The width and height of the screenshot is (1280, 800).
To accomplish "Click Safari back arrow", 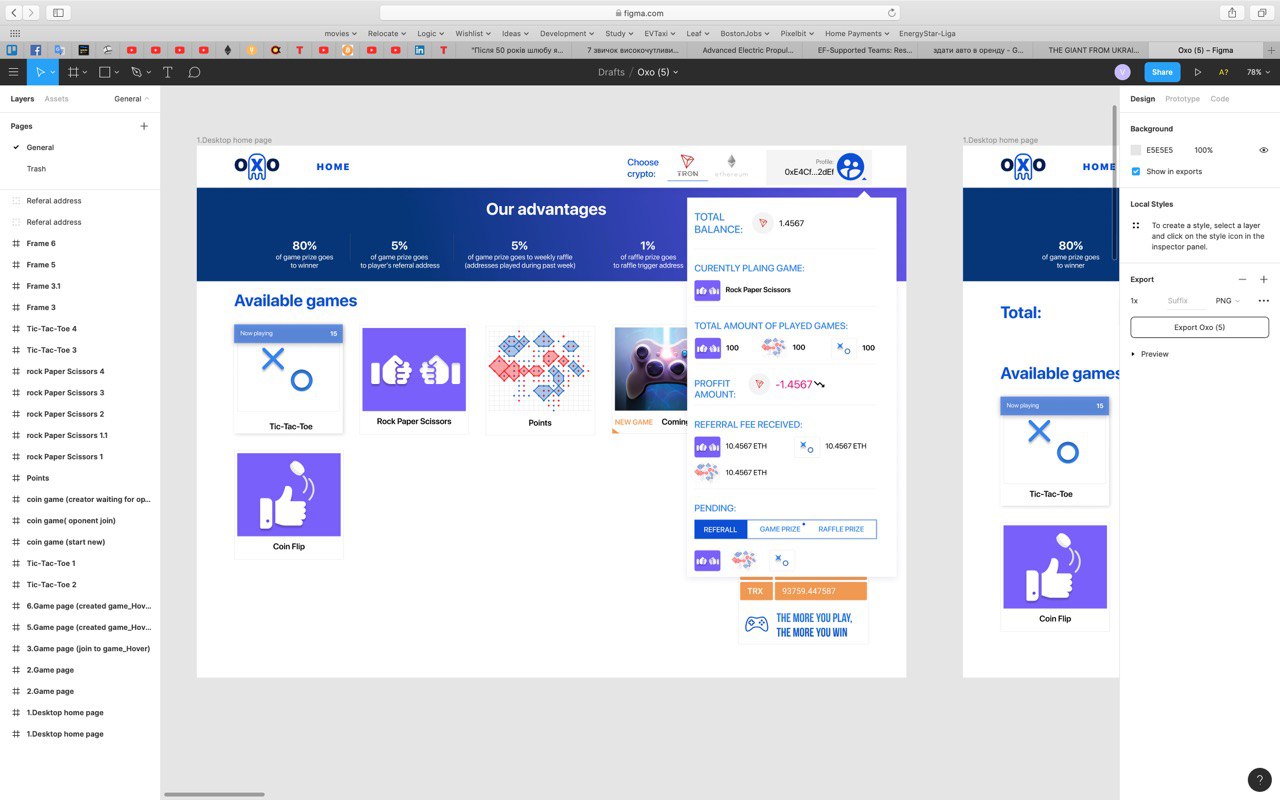I will pyautogui.click(x=14, y=12).
